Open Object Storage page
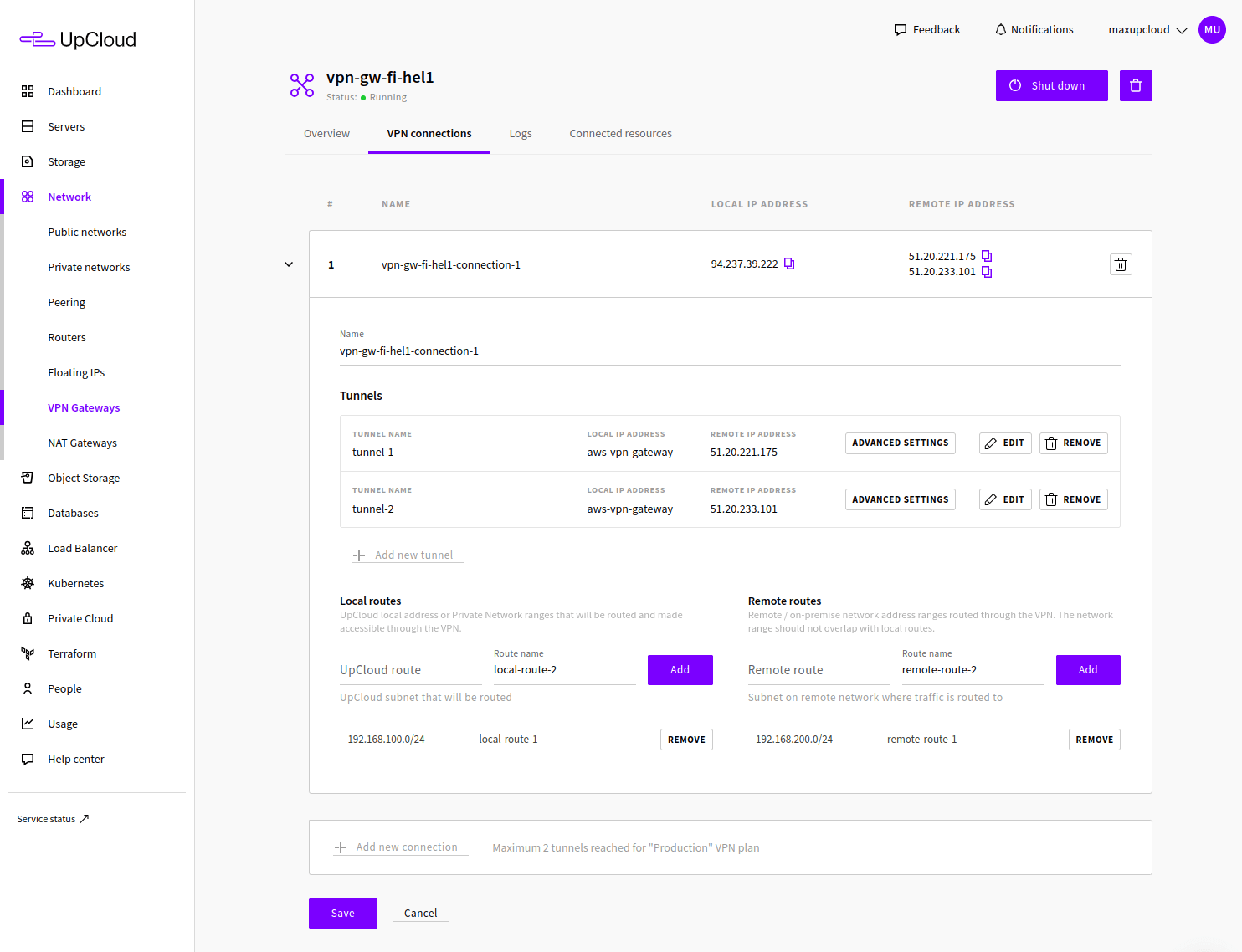This screenshot has width=1242, height=952. click(84, 478)
